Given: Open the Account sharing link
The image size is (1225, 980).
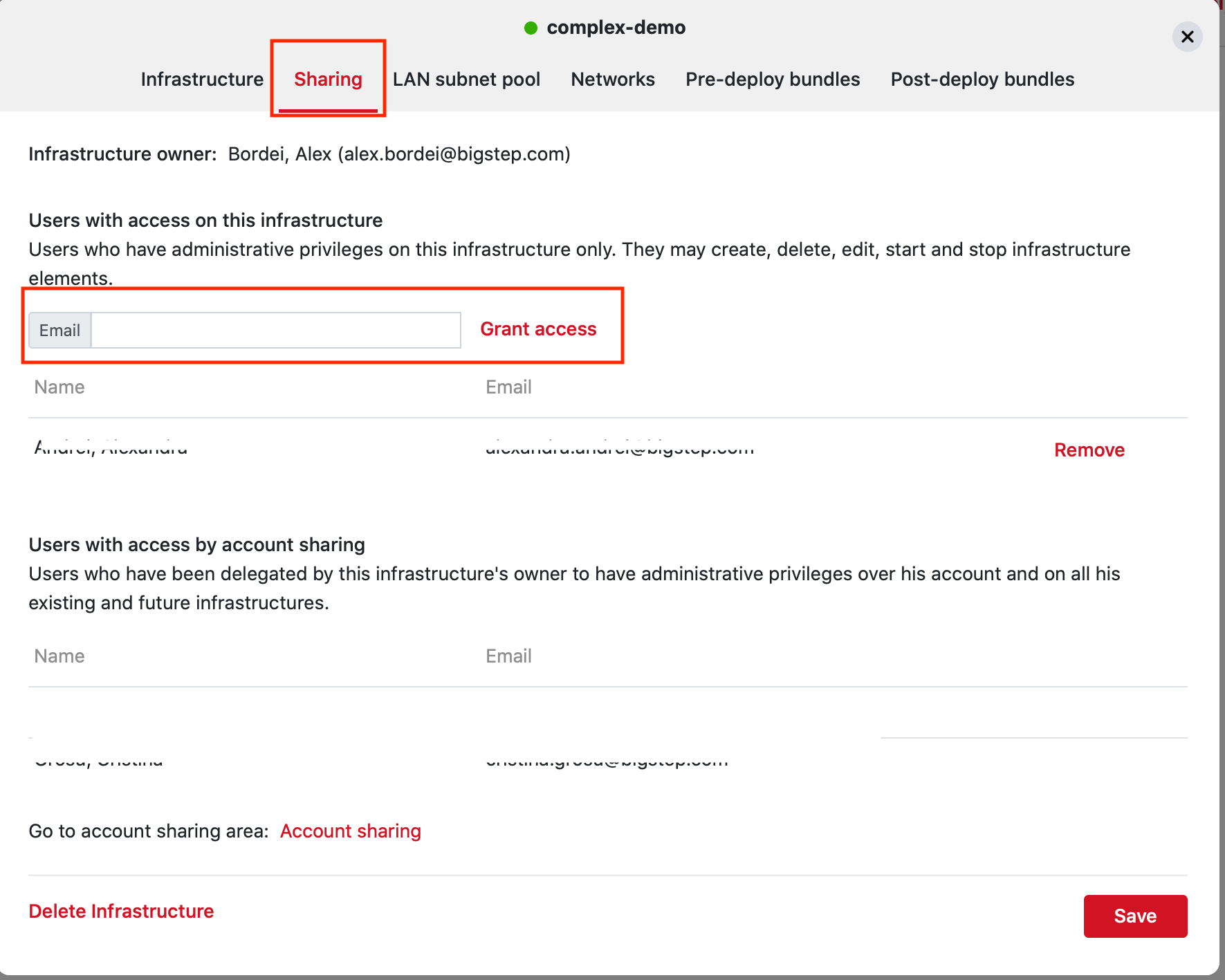Looking at the screenshot, I should (351, 831).
